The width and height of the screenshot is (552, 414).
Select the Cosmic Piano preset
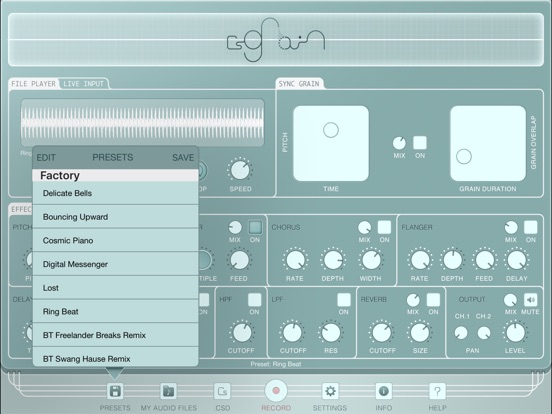115,240
